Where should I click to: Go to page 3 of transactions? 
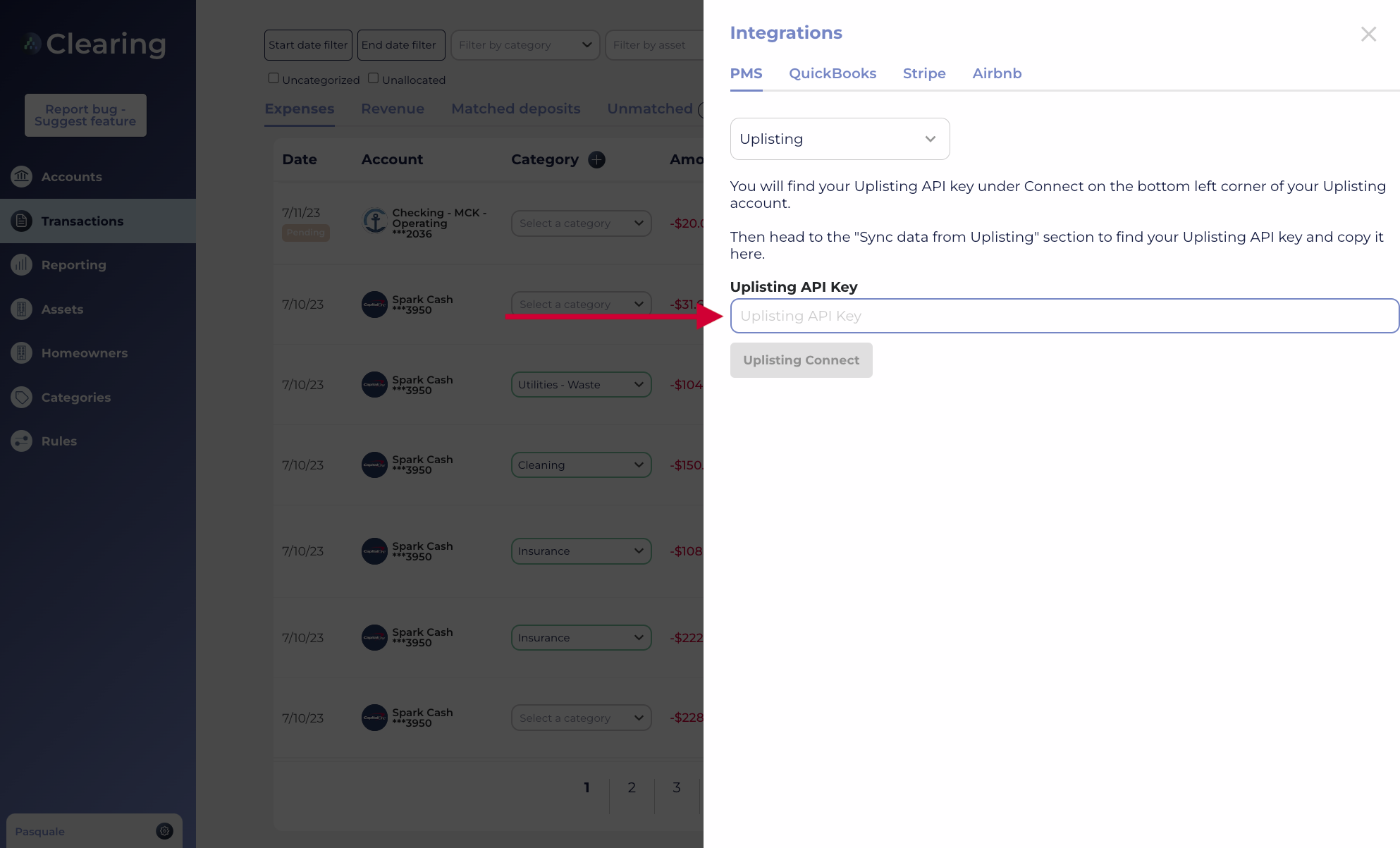click(676, 788)
